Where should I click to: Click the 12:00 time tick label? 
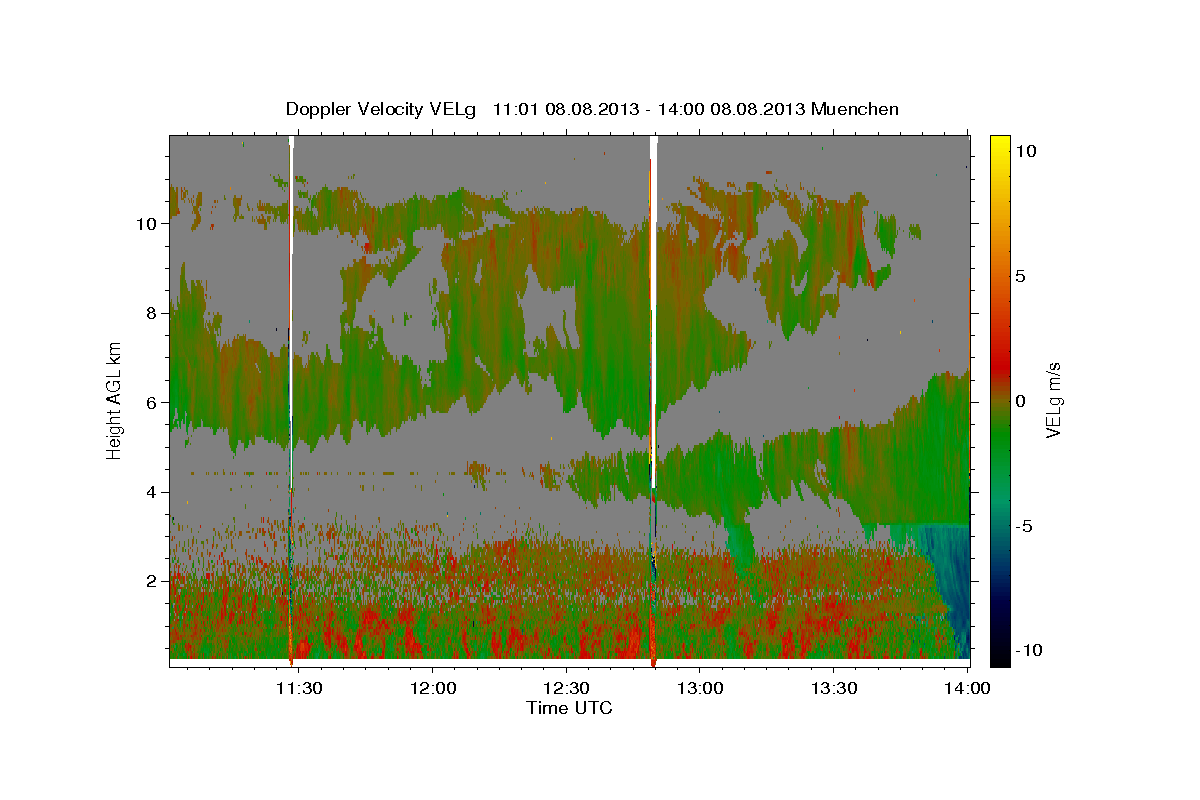tap(433, 688)
